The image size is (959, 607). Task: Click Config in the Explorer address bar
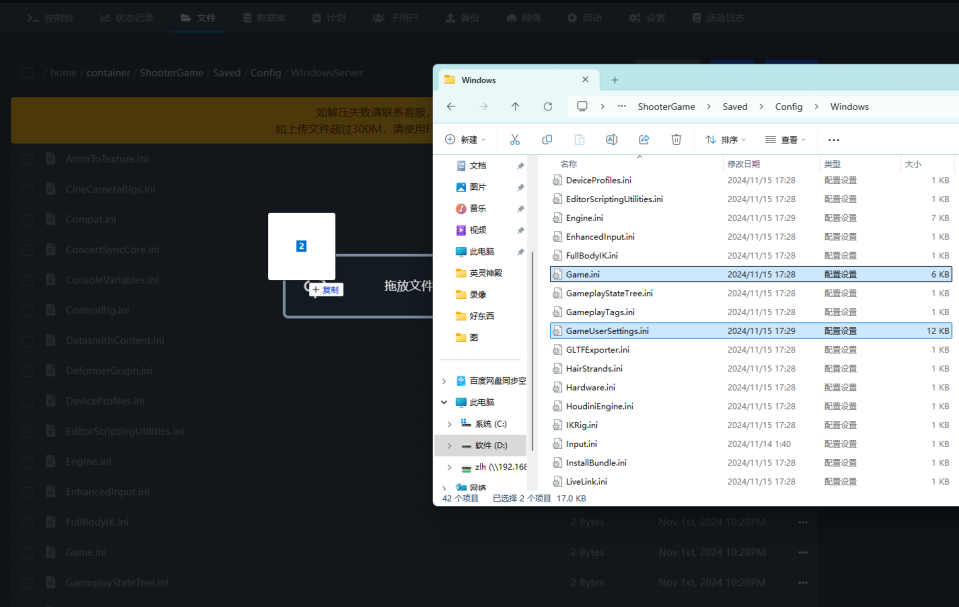(x=788, y=106)
